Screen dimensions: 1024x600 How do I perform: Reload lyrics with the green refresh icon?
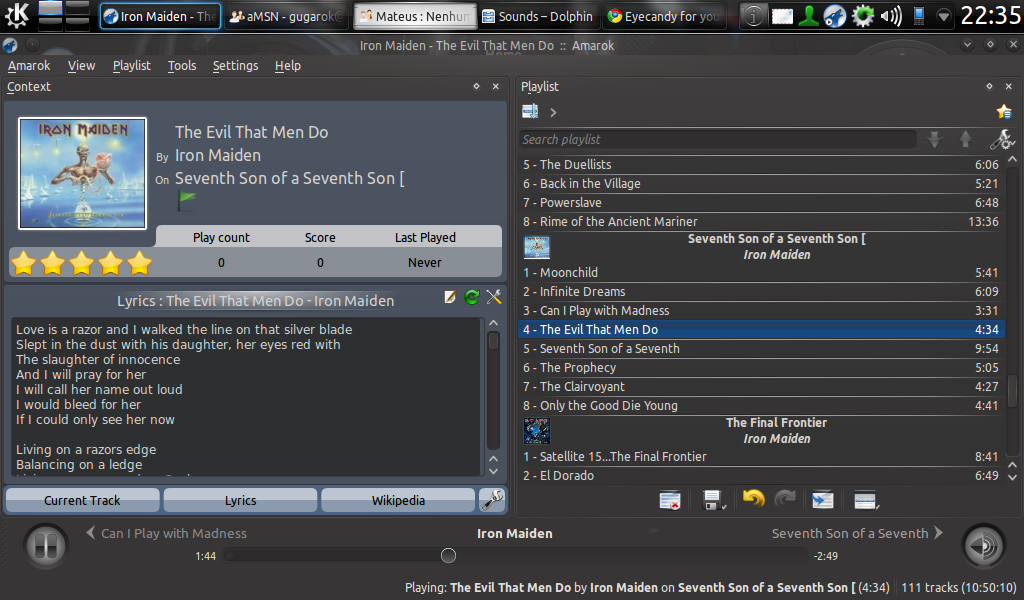472,297
